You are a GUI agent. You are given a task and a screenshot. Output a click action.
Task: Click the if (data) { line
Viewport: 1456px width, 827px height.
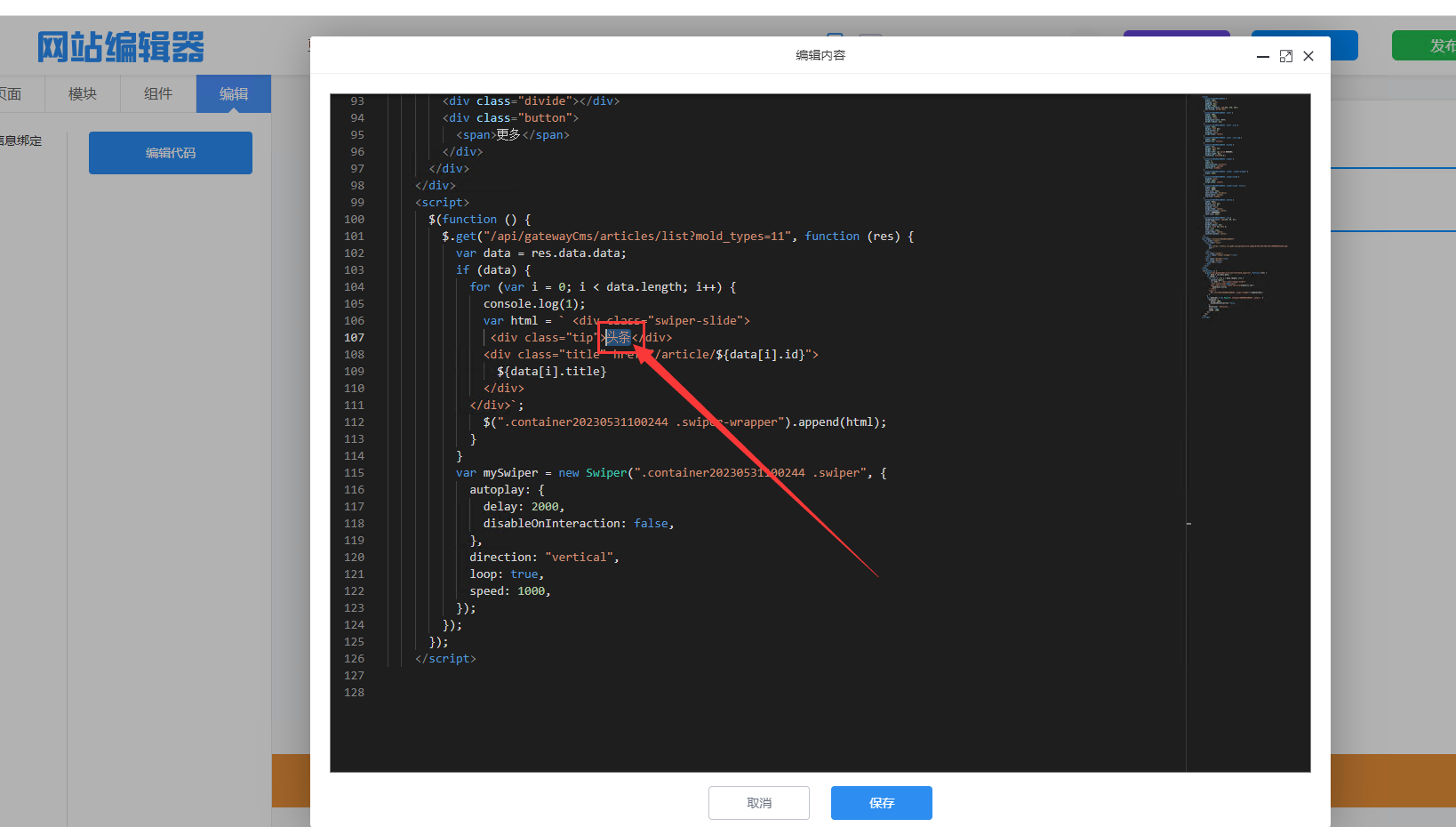(493, 270)
